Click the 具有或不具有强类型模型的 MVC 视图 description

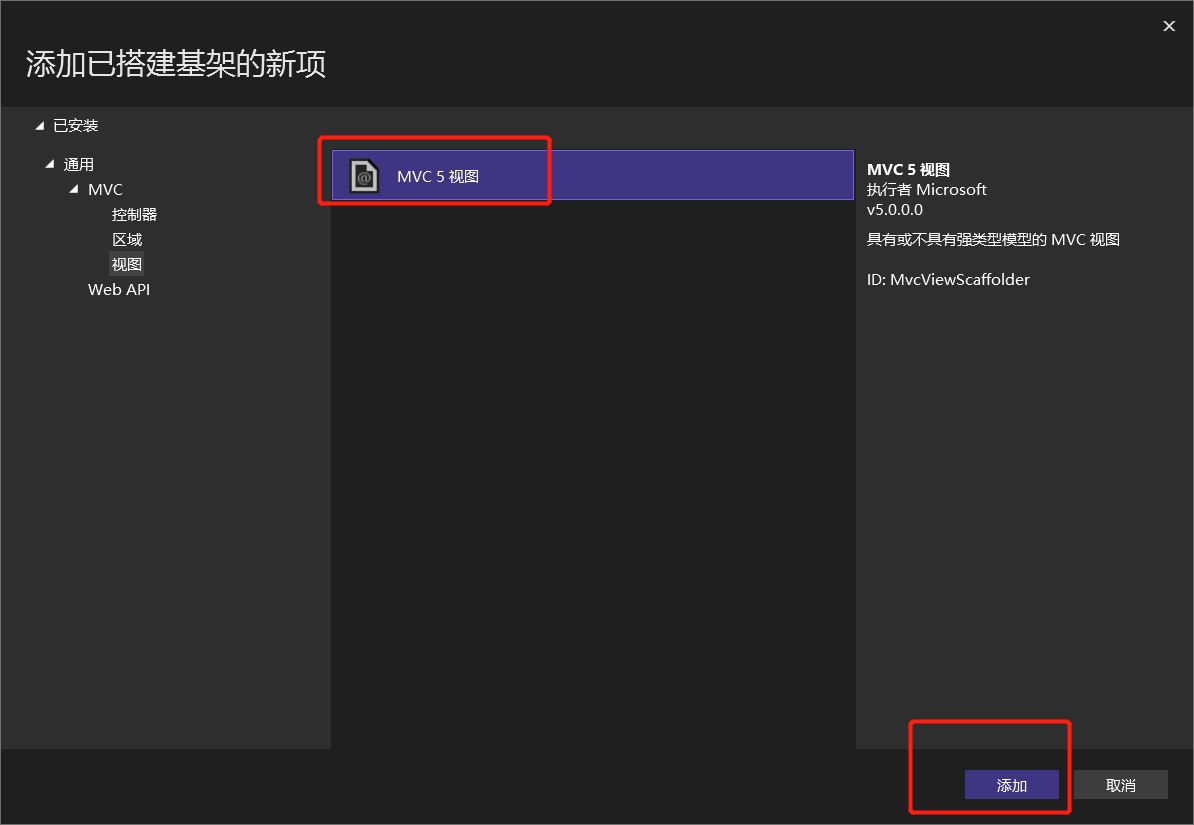click(x=993, y=240)
